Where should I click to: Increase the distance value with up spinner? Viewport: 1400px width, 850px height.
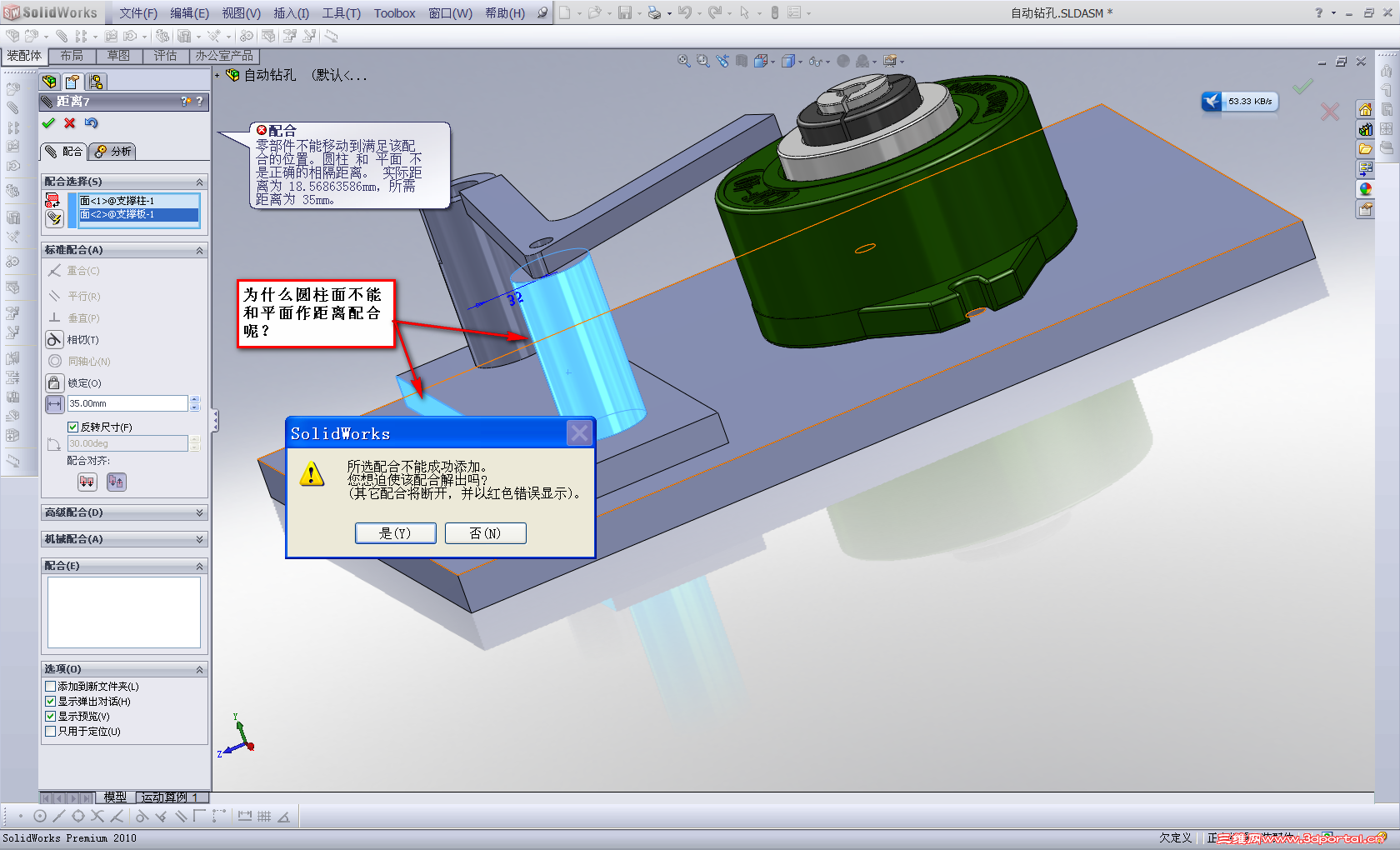(x=195, y=399)
